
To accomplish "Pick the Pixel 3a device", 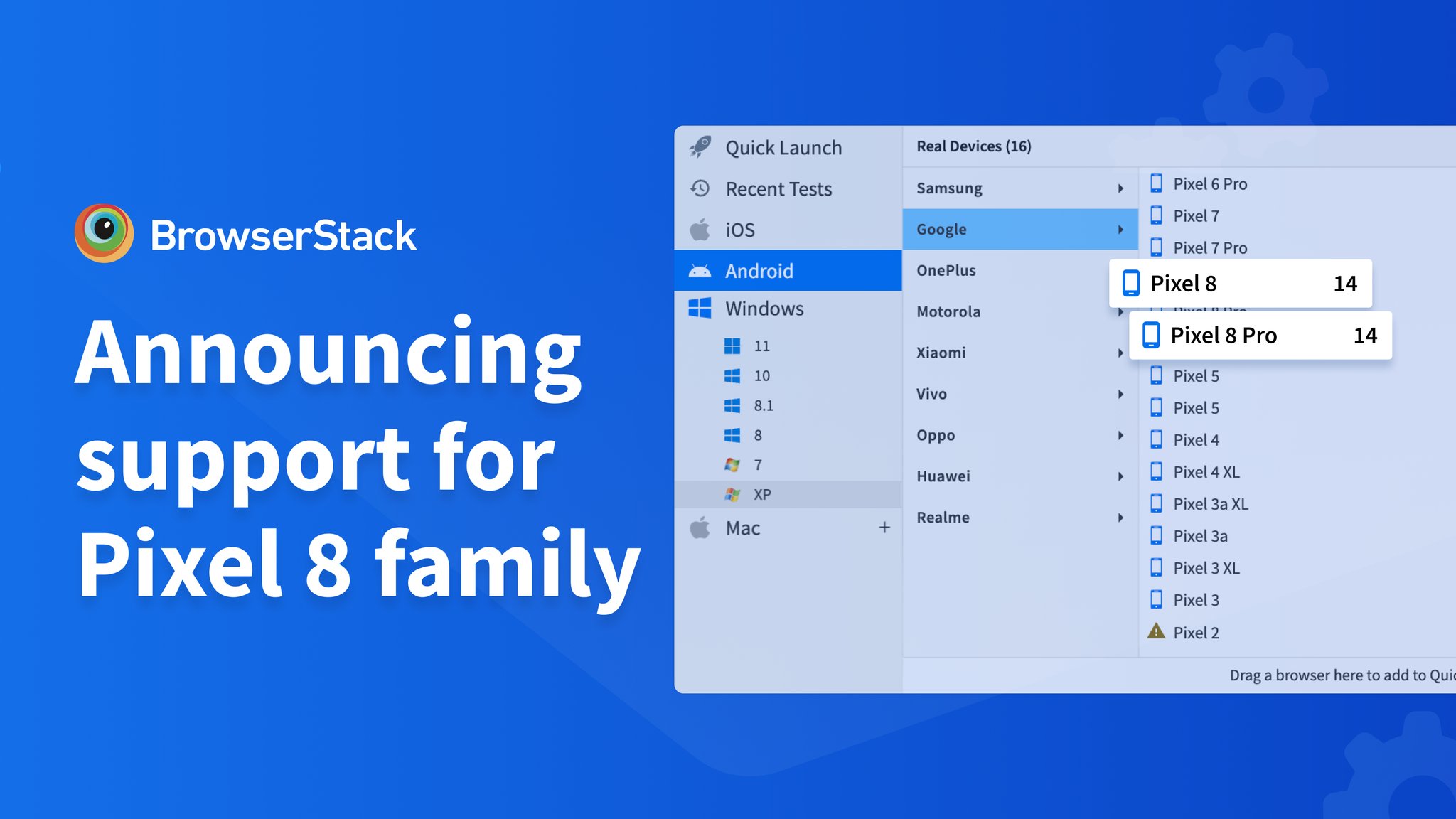I will pyautogui.click(x=1200, y=536).
